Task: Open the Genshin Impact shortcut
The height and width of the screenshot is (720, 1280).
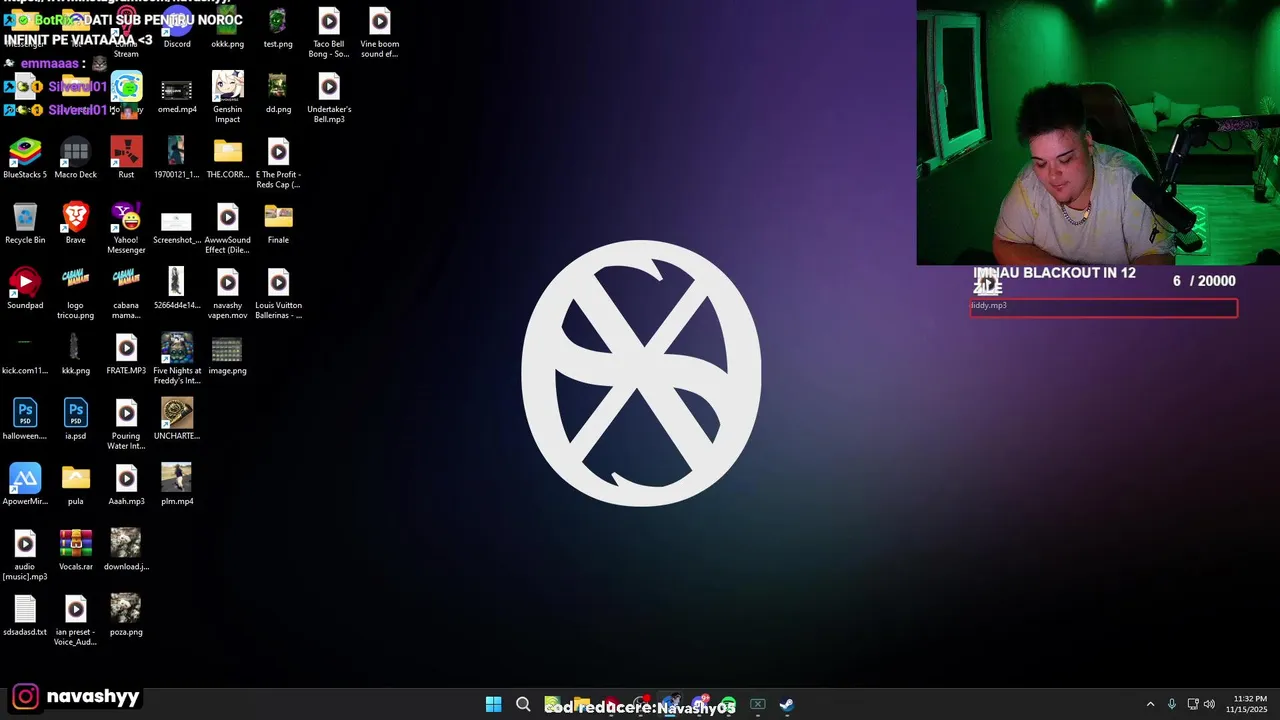Action: [x=227, y=97]
